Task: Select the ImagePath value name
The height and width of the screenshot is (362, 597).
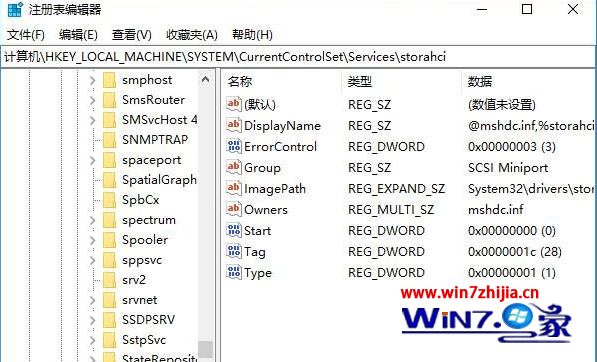Action: [275, 189]
